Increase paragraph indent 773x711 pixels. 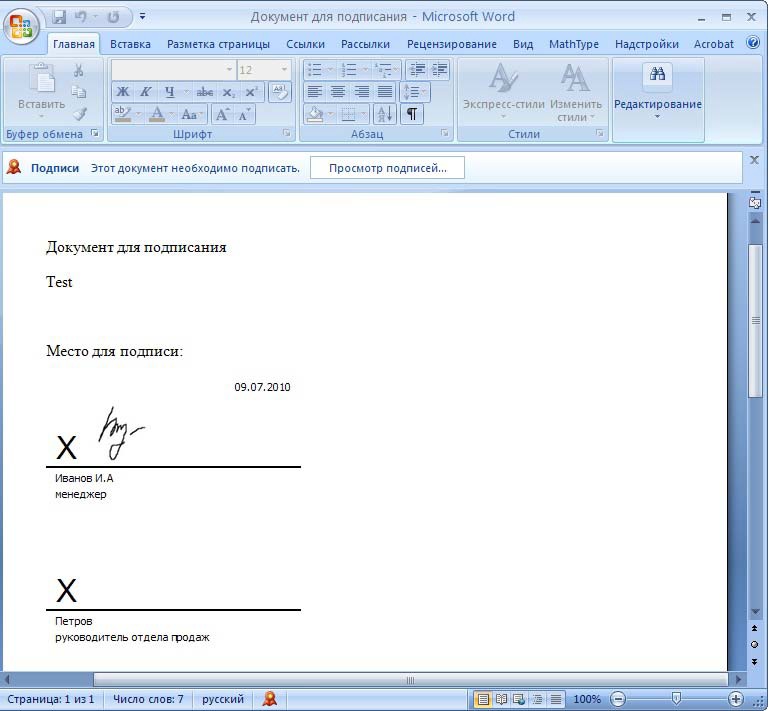(x=439, y=70)
